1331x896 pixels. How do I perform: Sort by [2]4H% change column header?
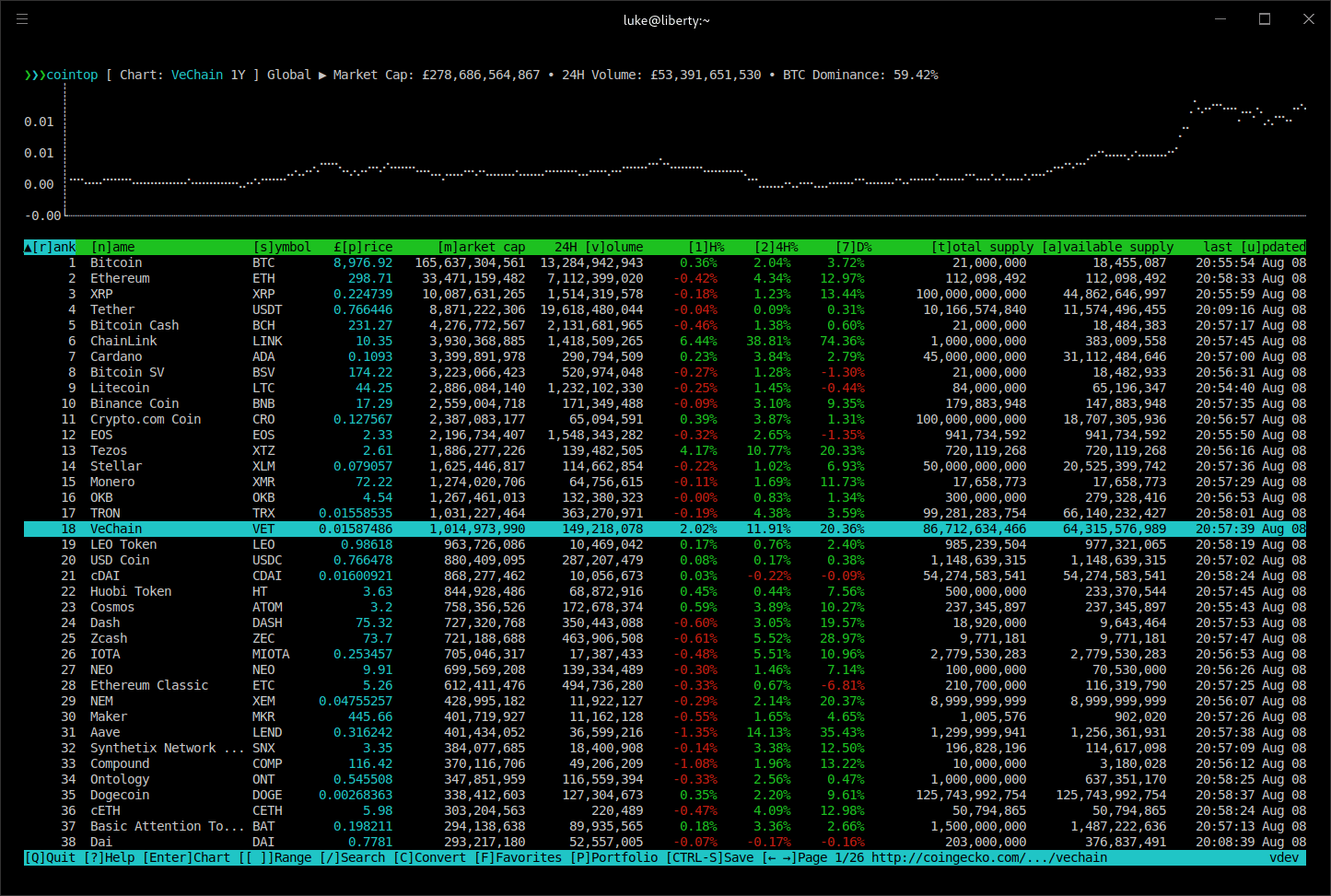(776, 247)
